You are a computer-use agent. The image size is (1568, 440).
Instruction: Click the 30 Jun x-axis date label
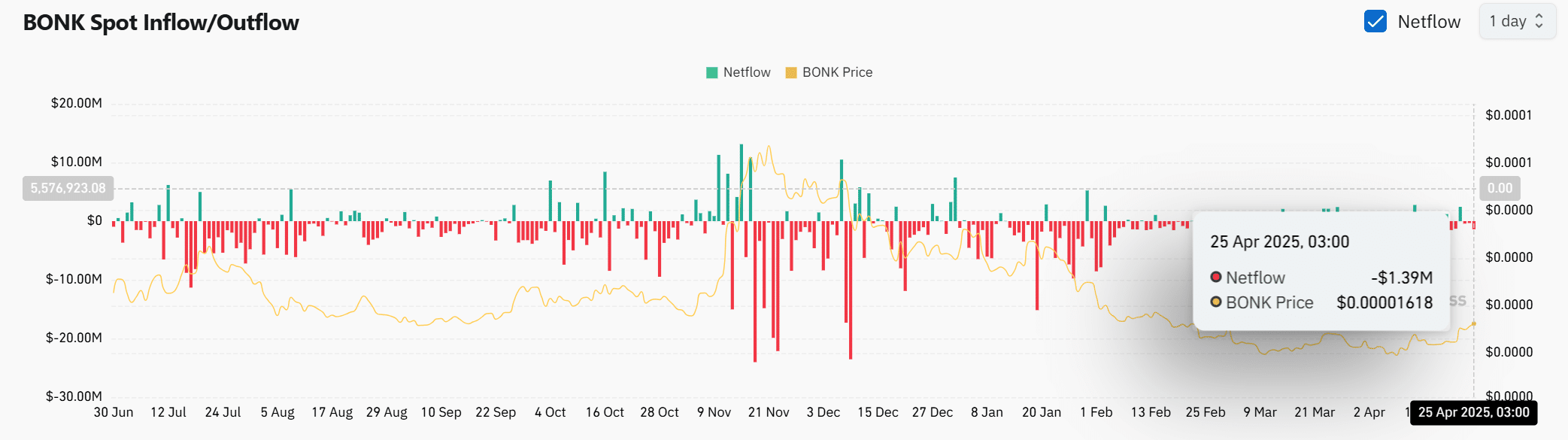(114, 412)
